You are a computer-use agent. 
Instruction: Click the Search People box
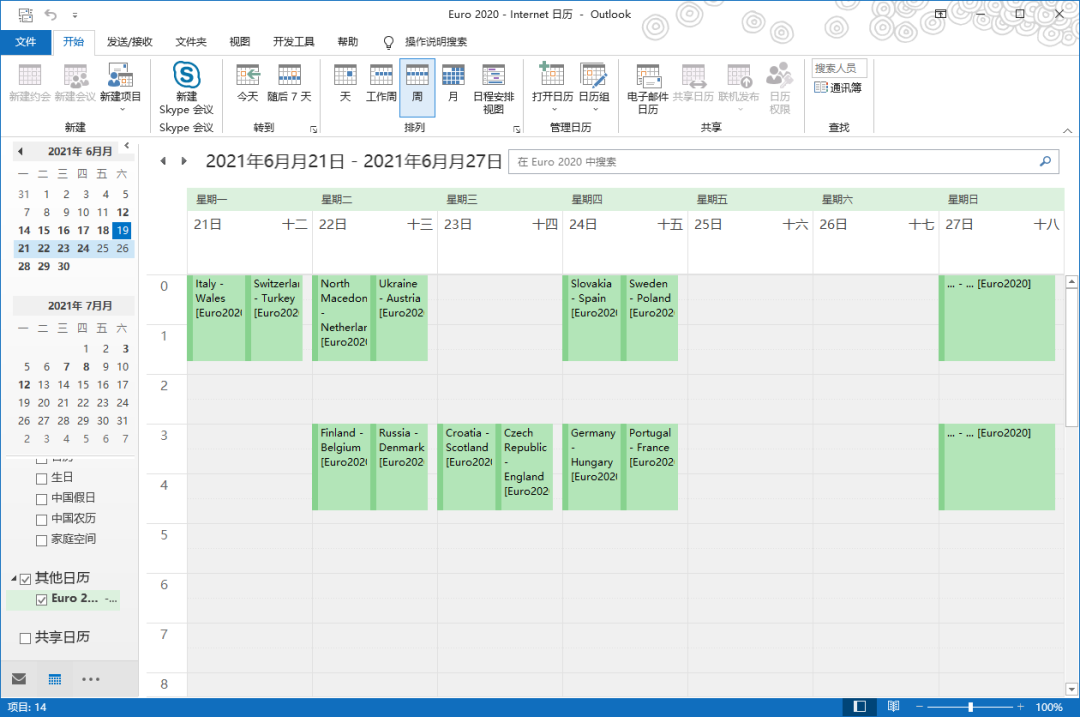pos(839,68)
